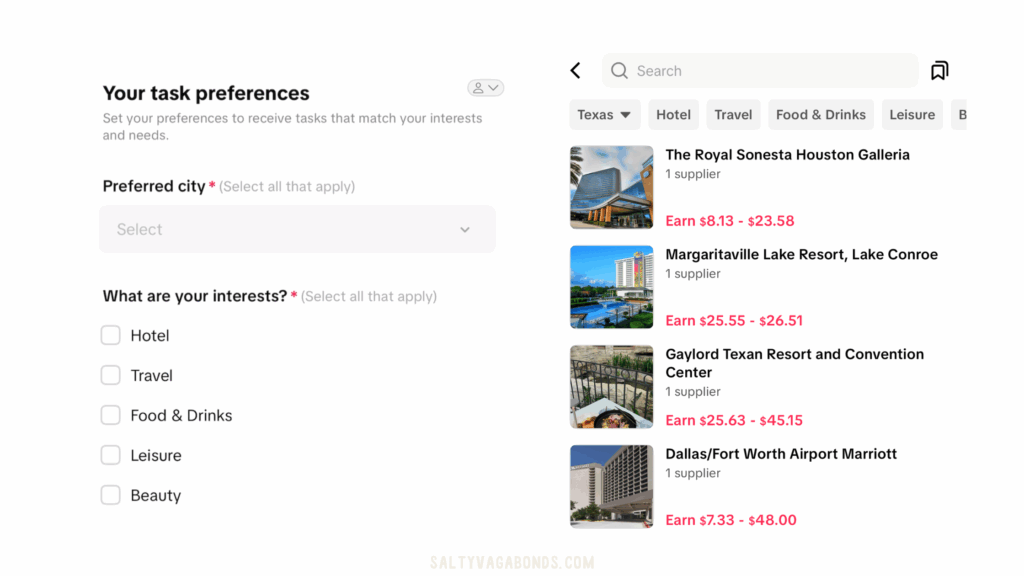
Task: Open the Margaritaville Lake Resort thumbnail image
Action: click(x=611, y=287)
